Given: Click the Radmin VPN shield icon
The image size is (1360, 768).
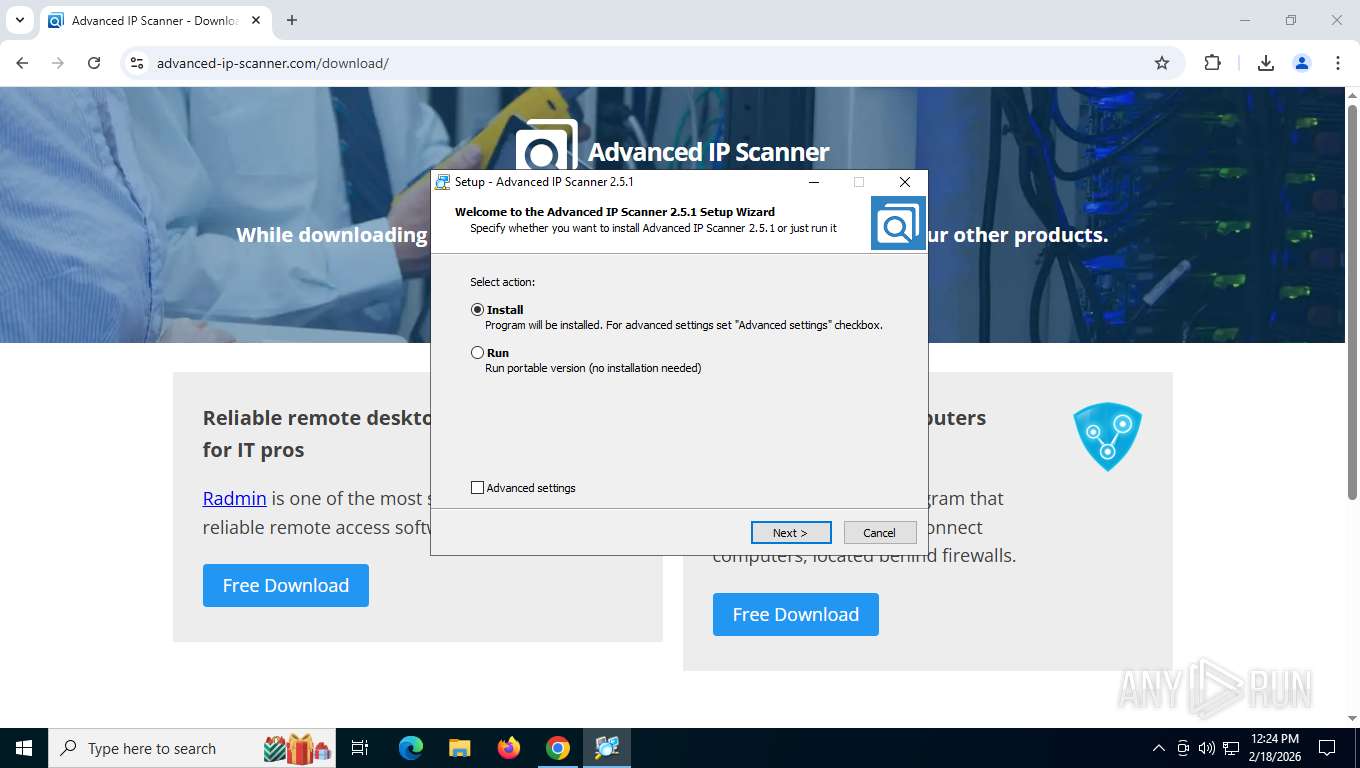Looking at the screenshot, I should [x=1107, y=437].
